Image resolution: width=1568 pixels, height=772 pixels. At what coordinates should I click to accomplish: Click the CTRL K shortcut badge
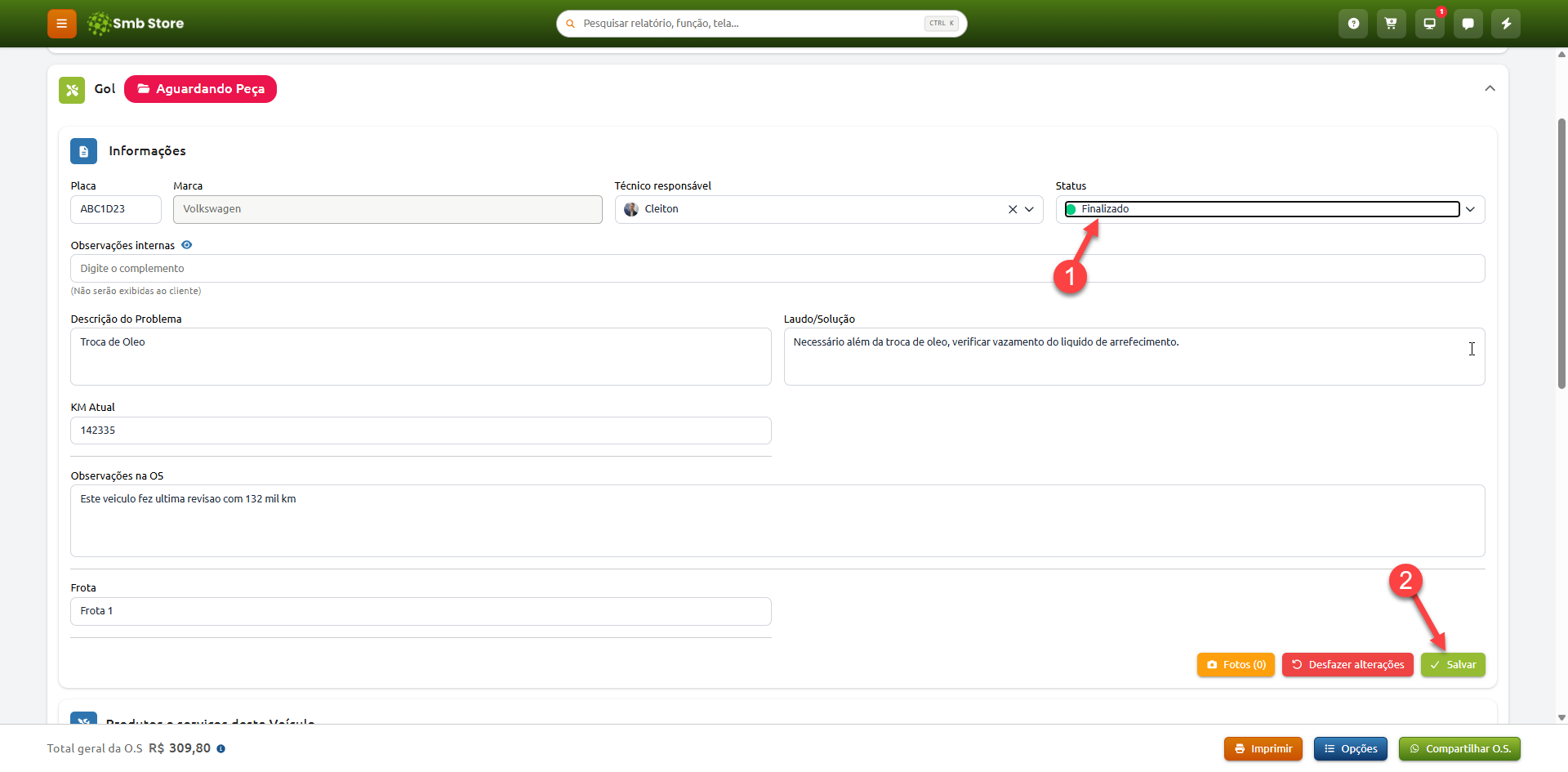pyautogui.click(x=942, y=24)
